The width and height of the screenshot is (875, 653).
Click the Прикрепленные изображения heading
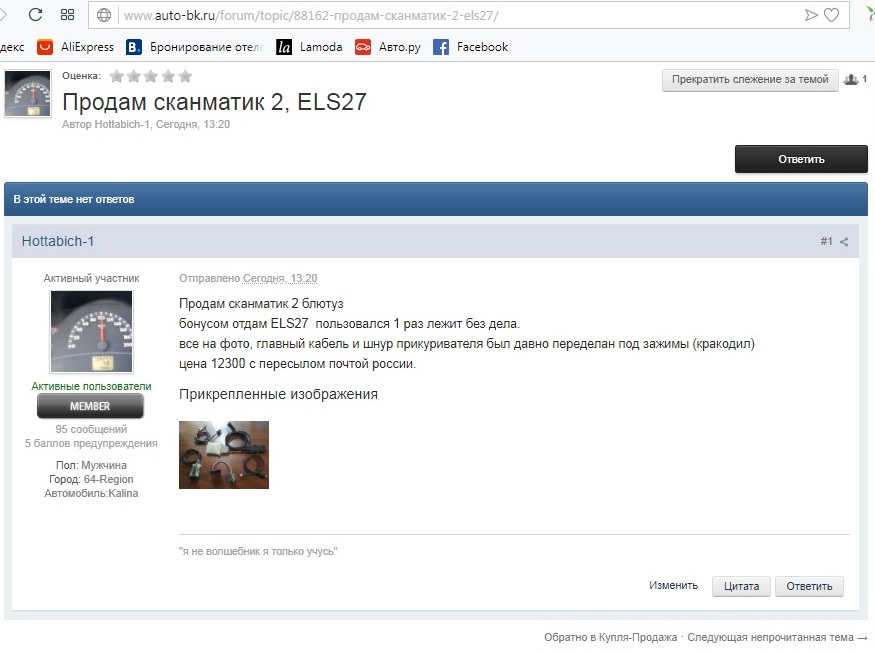click(278, 394)
